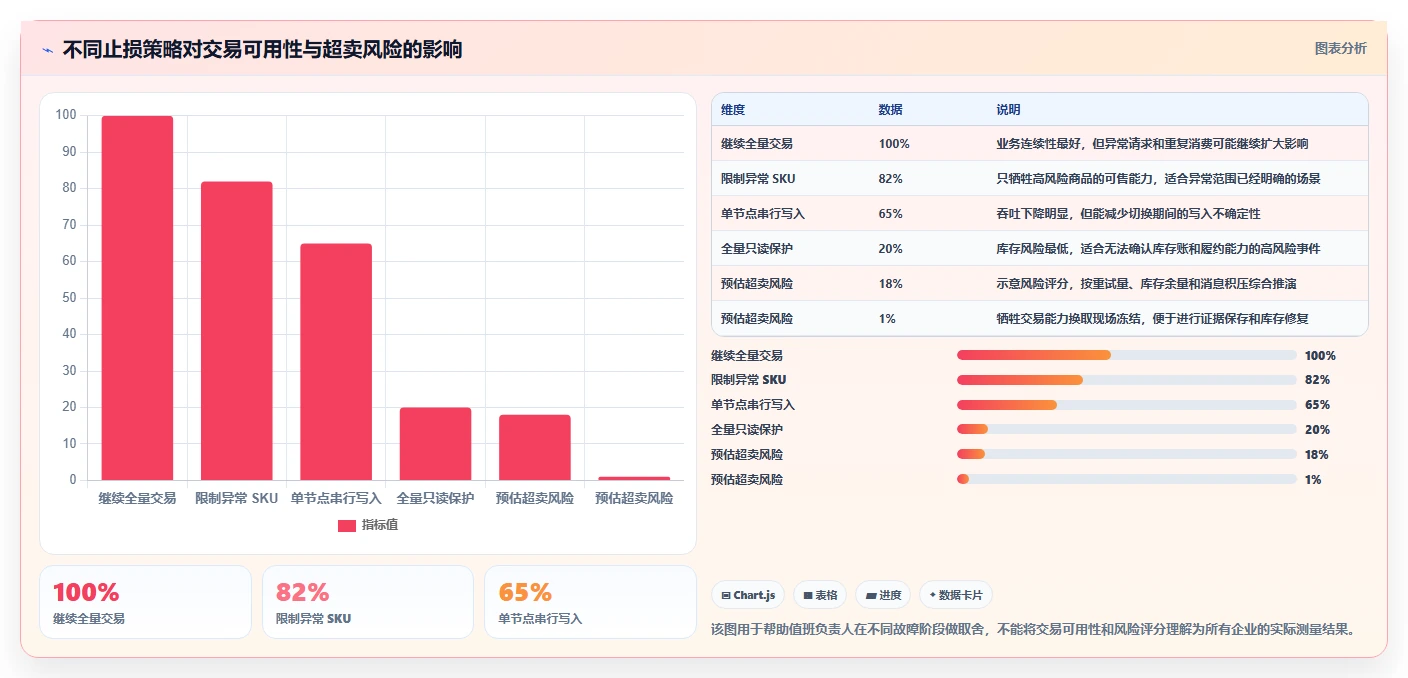The height and width of the screenshot is (678, 1408).
Task: Click the 说明 table column header
Action: pos(1008,110)
